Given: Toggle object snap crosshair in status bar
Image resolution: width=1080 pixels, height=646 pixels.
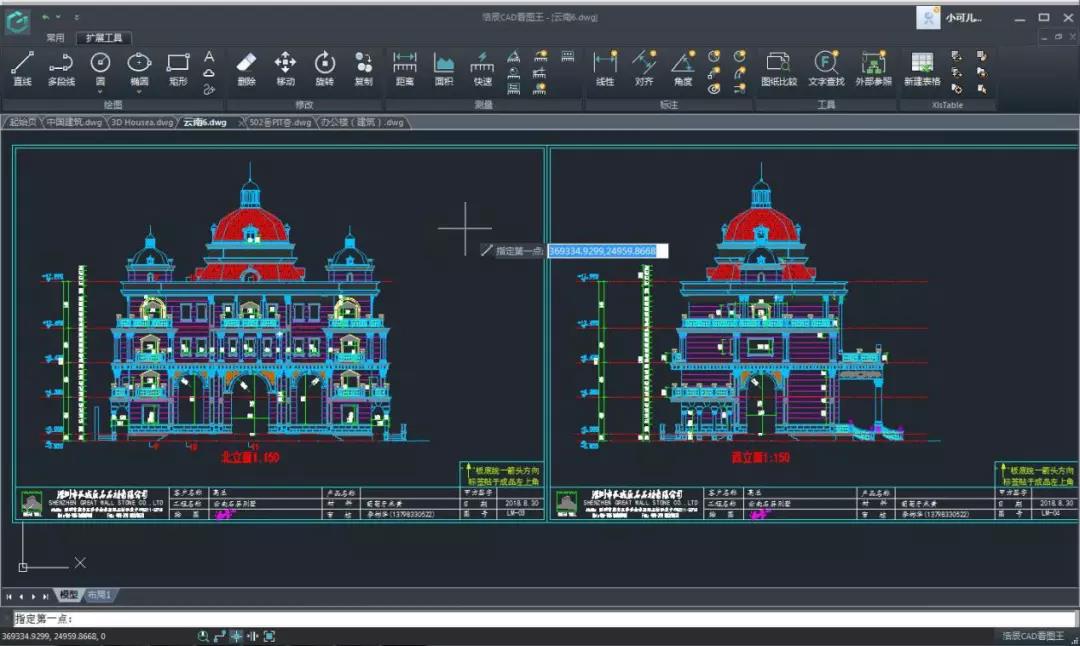Looking at the screenshot, I should point(236,634).
